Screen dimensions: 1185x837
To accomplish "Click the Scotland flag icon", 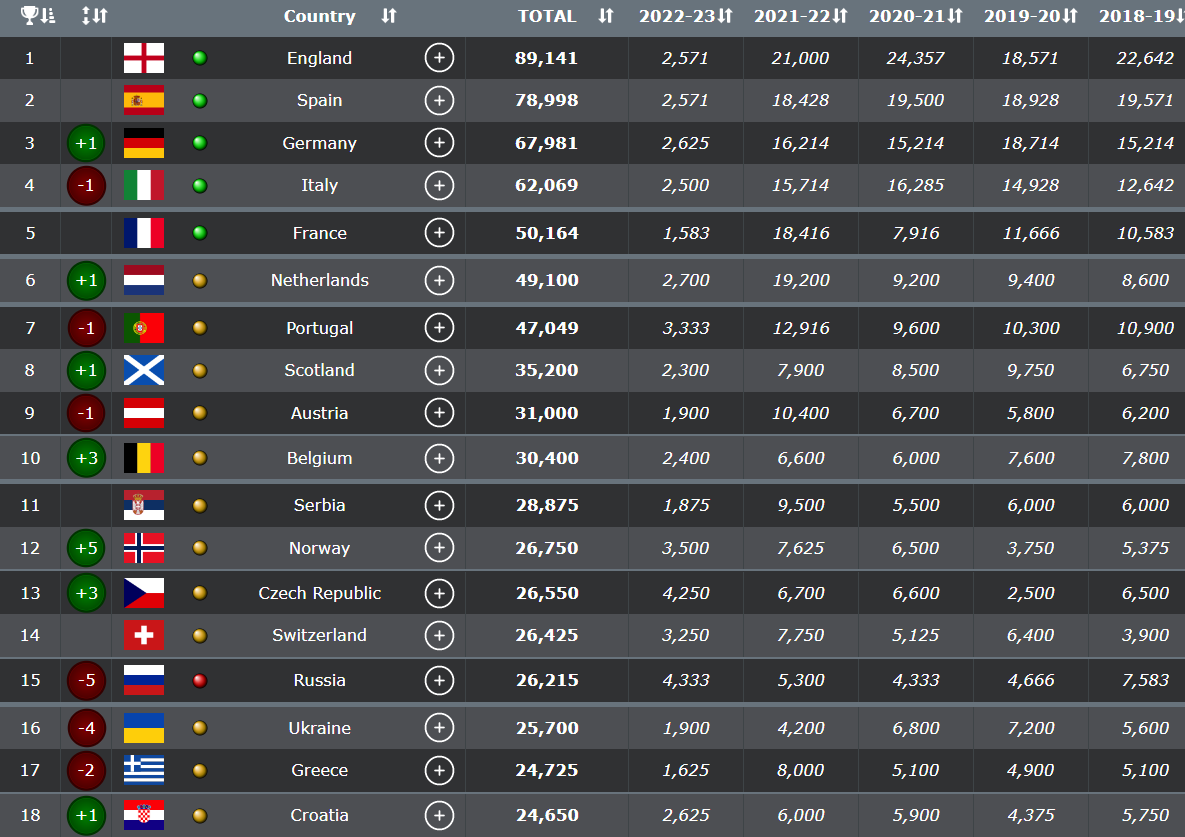I will 143,370.
